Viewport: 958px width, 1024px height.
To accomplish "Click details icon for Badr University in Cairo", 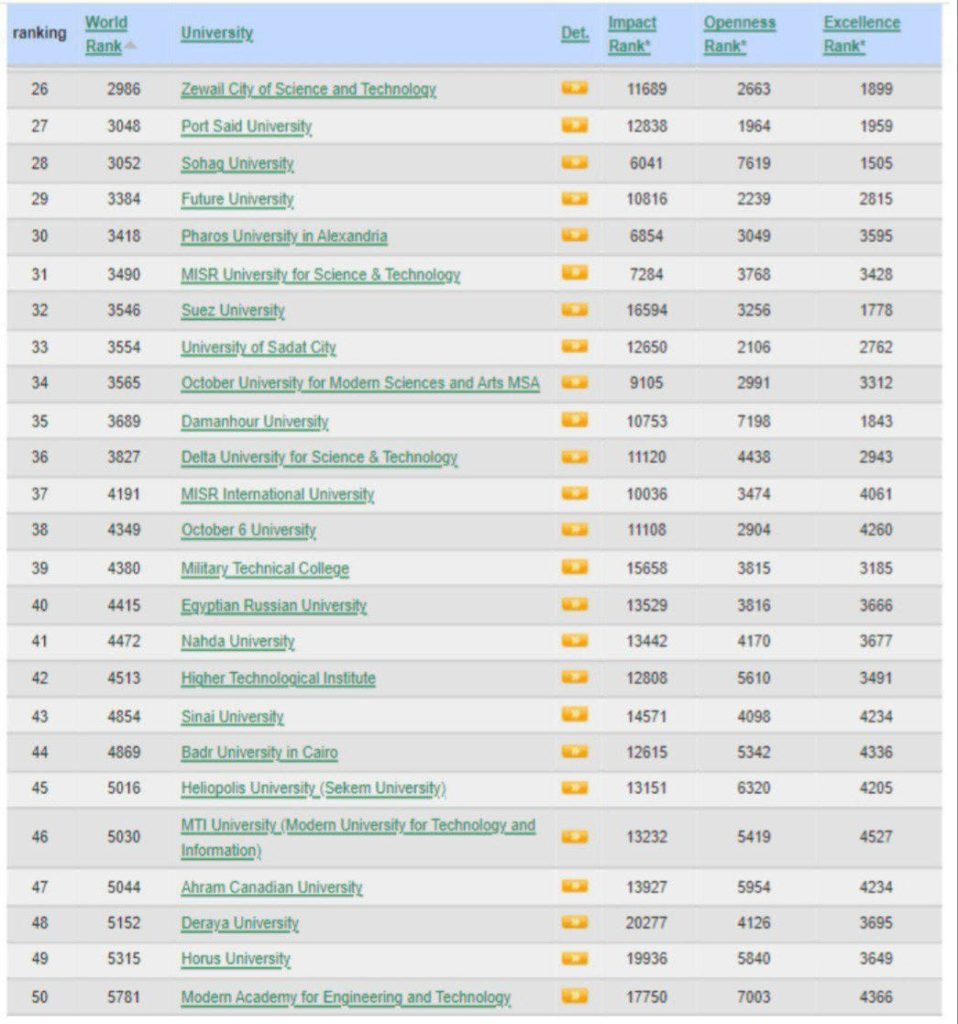I will 575,752.
